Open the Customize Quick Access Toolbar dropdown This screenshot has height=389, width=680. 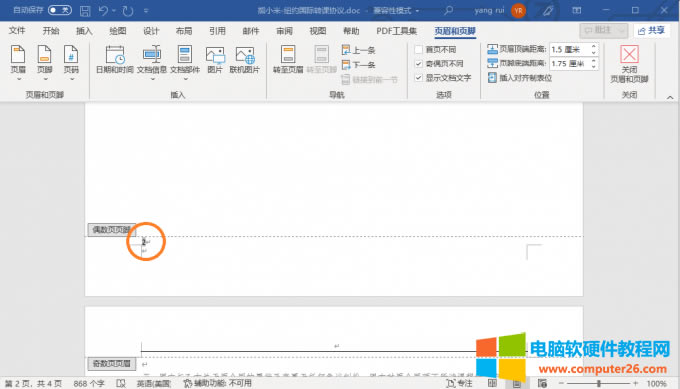click(146, 10)
